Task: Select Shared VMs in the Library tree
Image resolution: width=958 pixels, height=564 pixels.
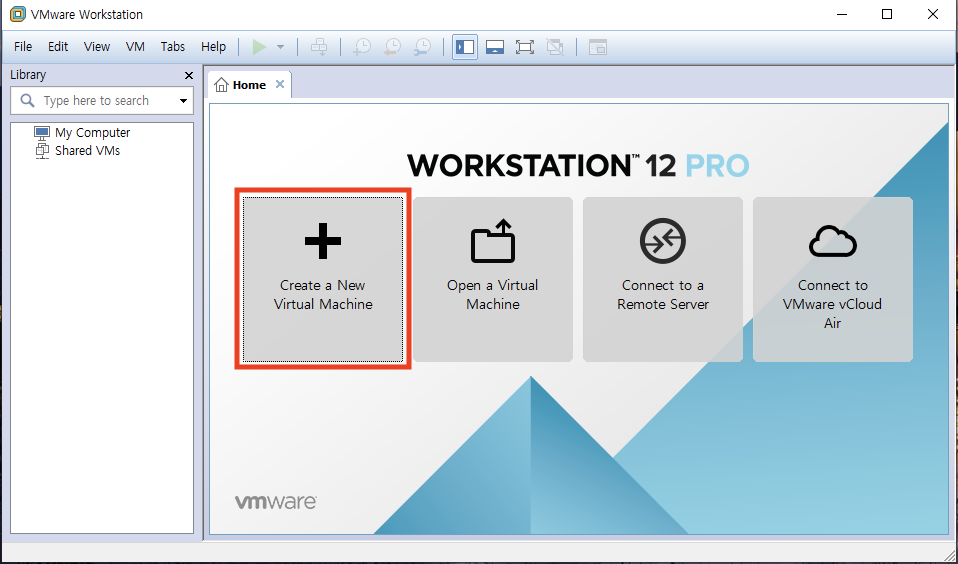Action: (x=77, y=151)
